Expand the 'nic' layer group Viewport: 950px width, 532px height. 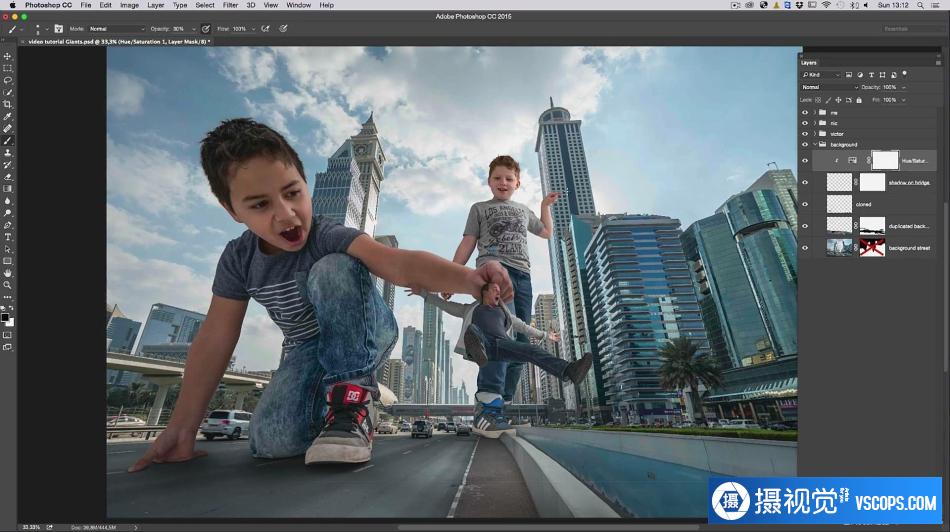tap(815, 123)
